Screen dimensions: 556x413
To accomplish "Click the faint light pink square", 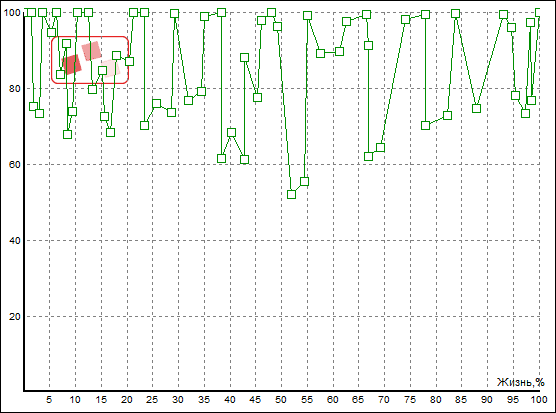I will point(110,69).
